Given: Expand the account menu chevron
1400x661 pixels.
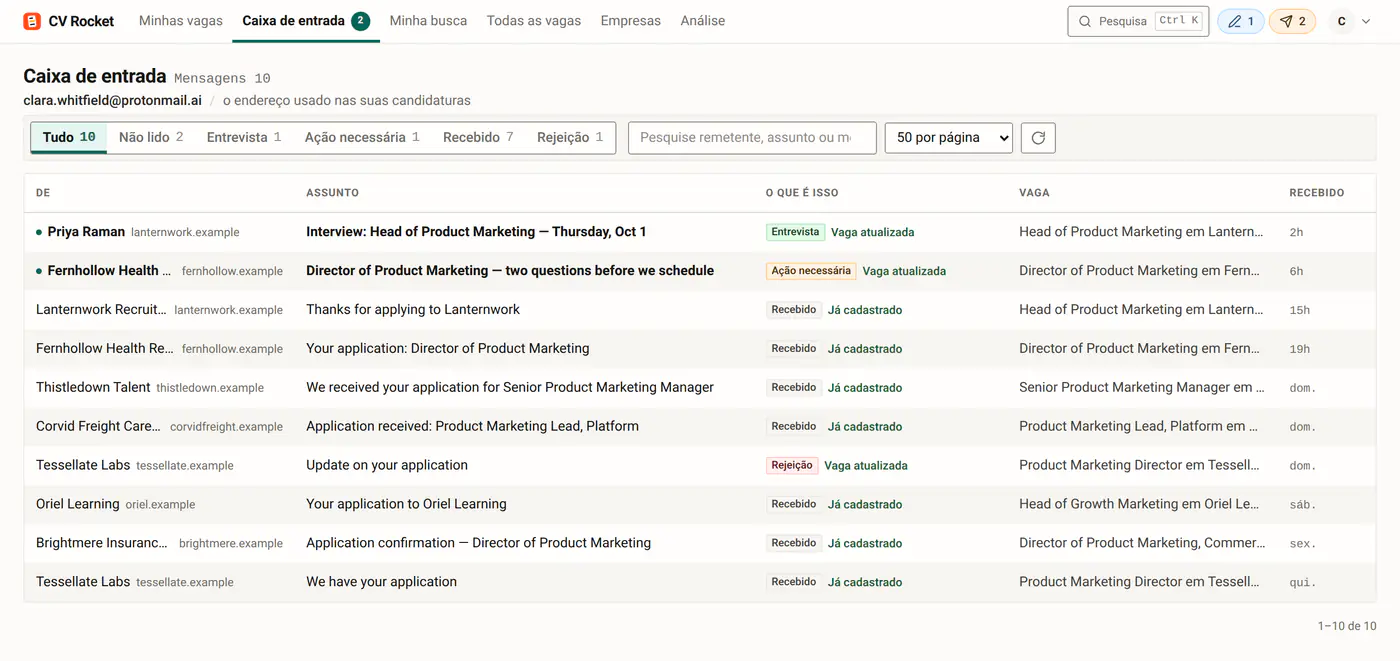Looking at the screenshot, I should pyautogui.click(x=1366, y=21).
